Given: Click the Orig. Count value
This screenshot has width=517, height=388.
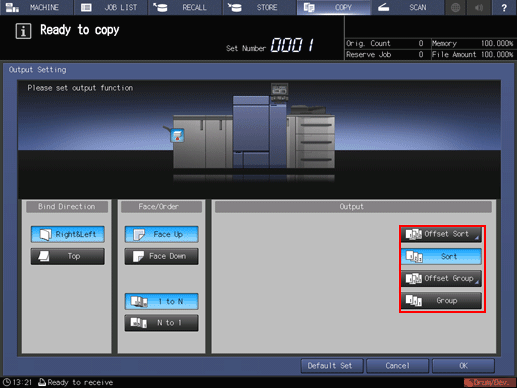Looking at the screenshot, I should pos(421,43).
